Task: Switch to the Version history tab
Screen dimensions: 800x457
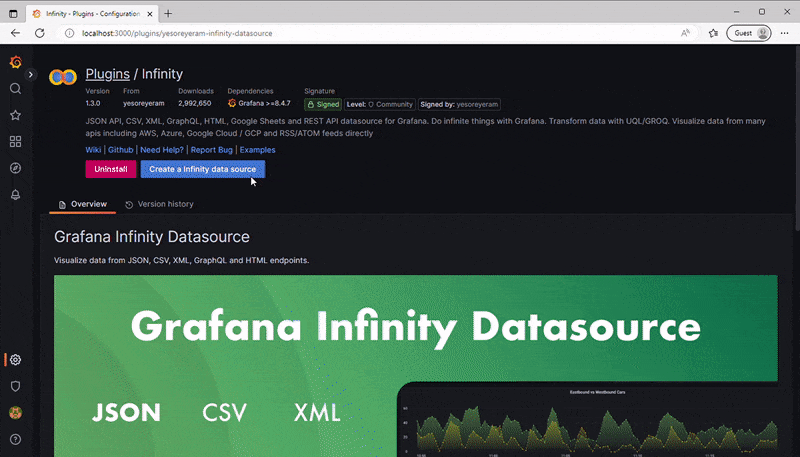Action: (159, 204)
